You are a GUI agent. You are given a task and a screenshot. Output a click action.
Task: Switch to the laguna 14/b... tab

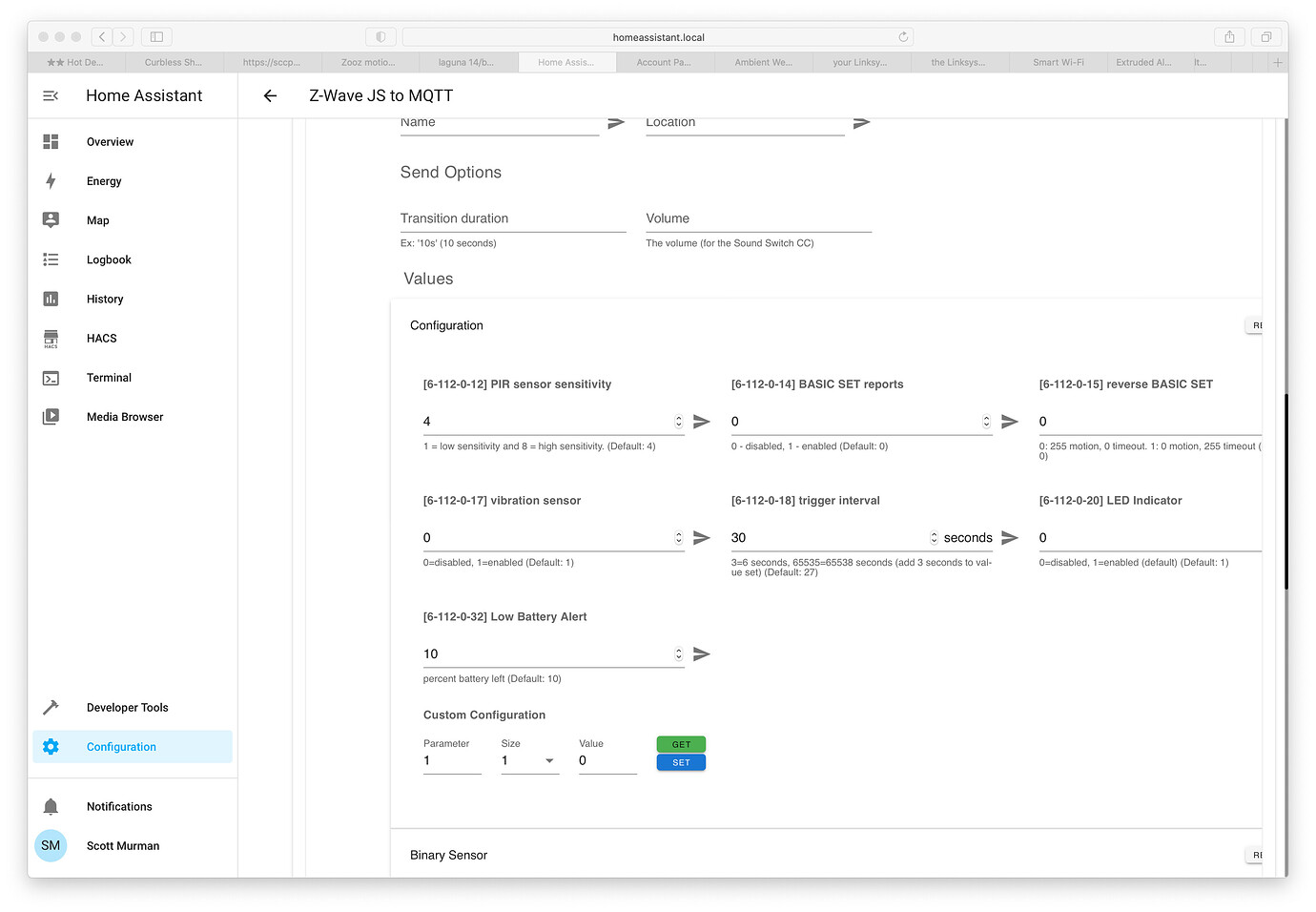[x=466, y=62]
